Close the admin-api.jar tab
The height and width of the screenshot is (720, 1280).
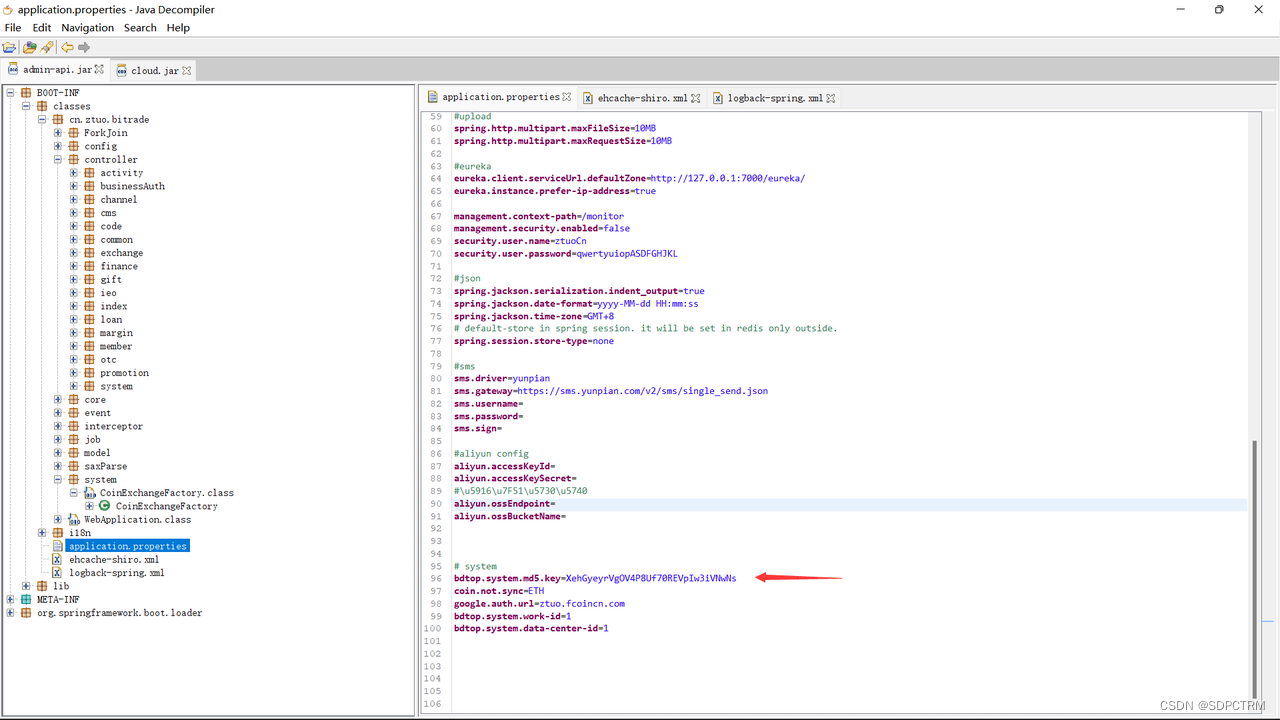coord(99,70)
